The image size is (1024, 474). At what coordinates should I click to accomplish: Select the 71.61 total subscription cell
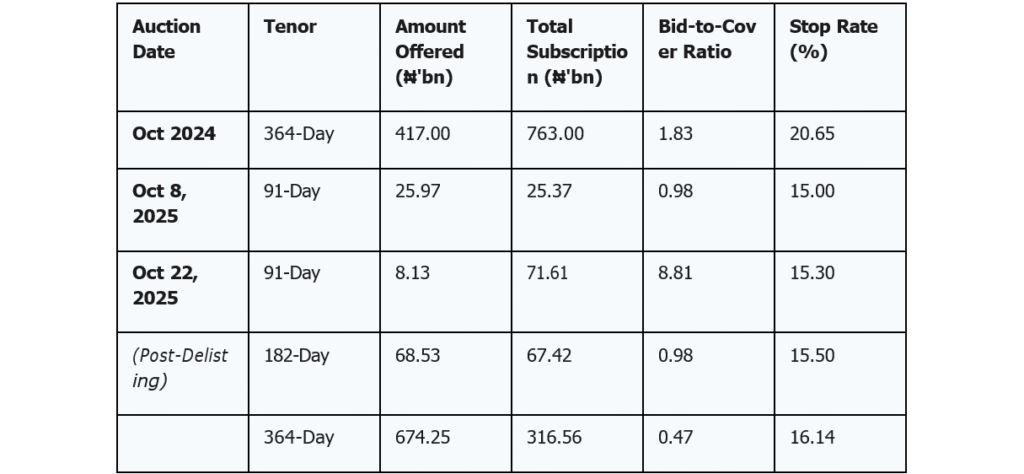click(x=550, y=273)
